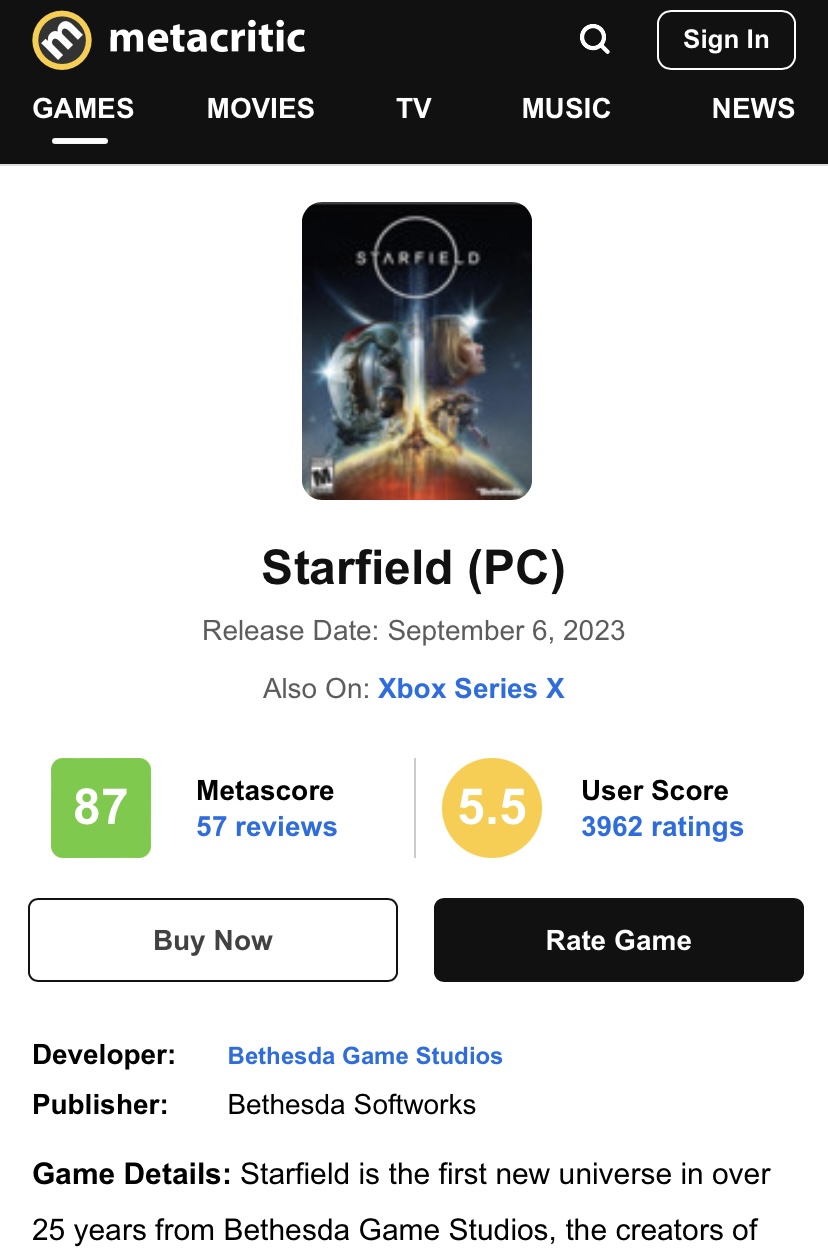Viewport: 828px width, 1256px height.
Task: Open the MUSIC tab
Action: [566, 108]
